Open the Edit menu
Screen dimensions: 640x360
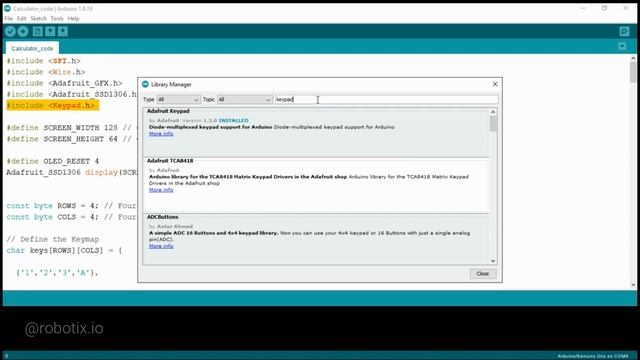22,18
